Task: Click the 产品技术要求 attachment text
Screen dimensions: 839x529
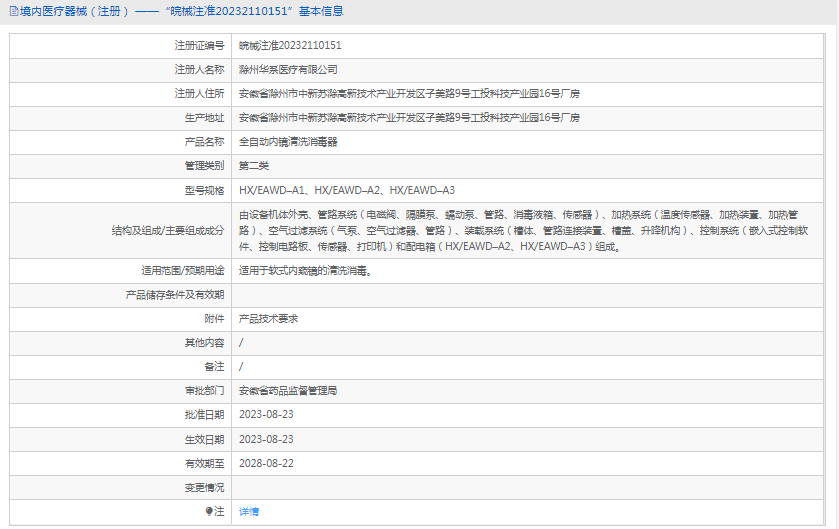Action: pyautogui.click(x=269, y=319)
